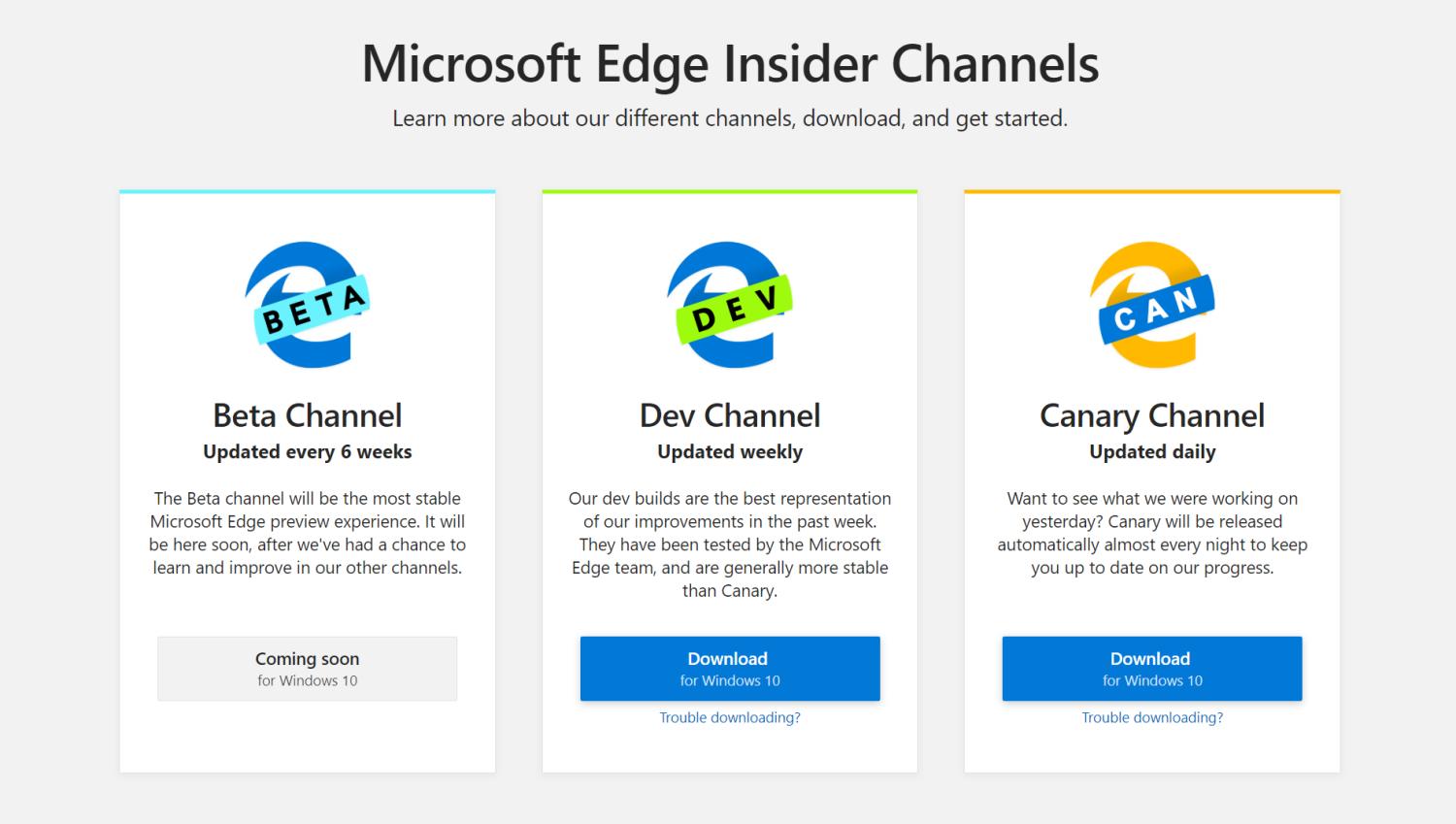Click the Dev builds description paragraph
The height and width of the screenshot is (824, 1456).
(730, 544)
